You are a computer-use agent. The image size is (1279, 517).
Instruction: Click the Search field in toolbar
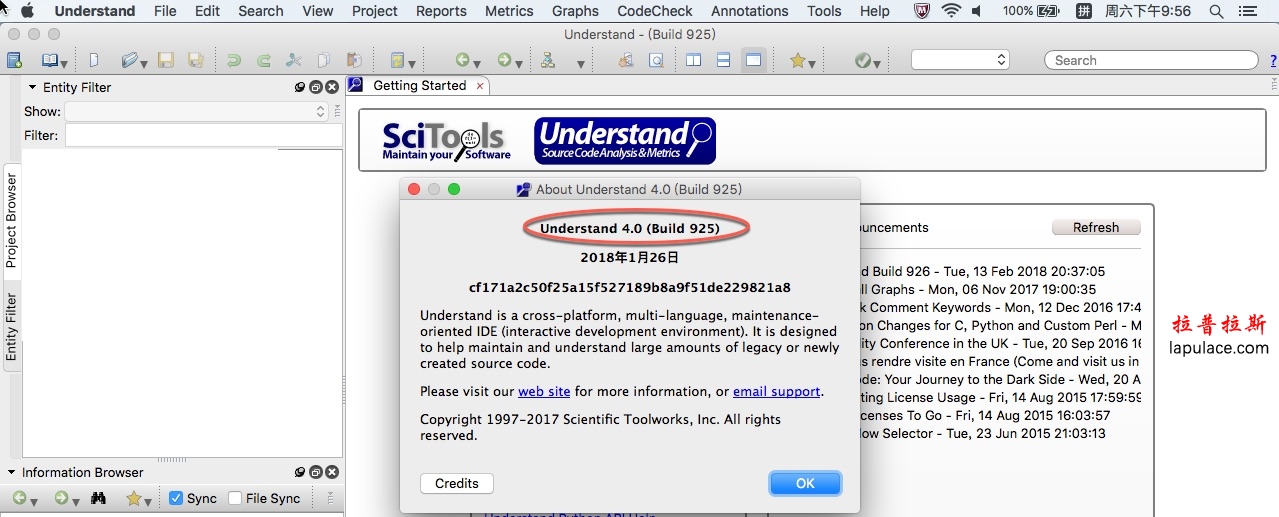coord(1152,60)
